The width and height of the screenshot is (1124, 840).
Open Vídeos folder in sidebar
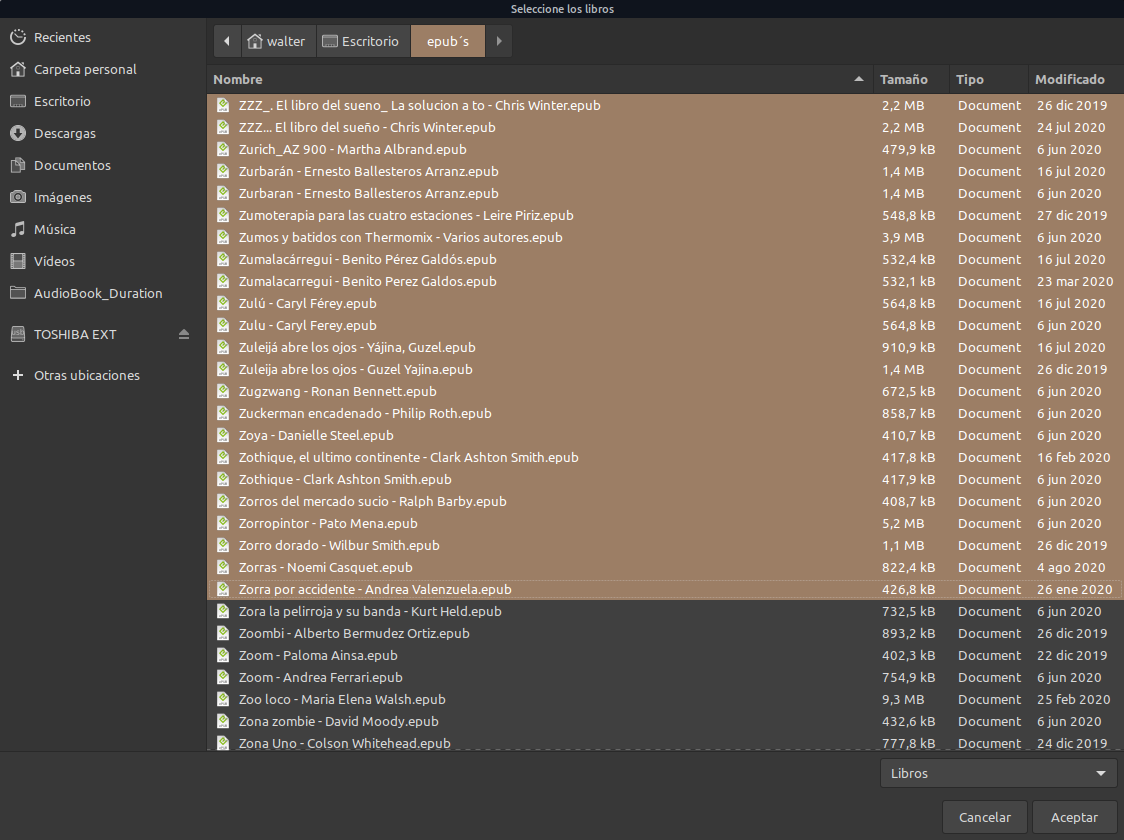click(x=54, y=262)
